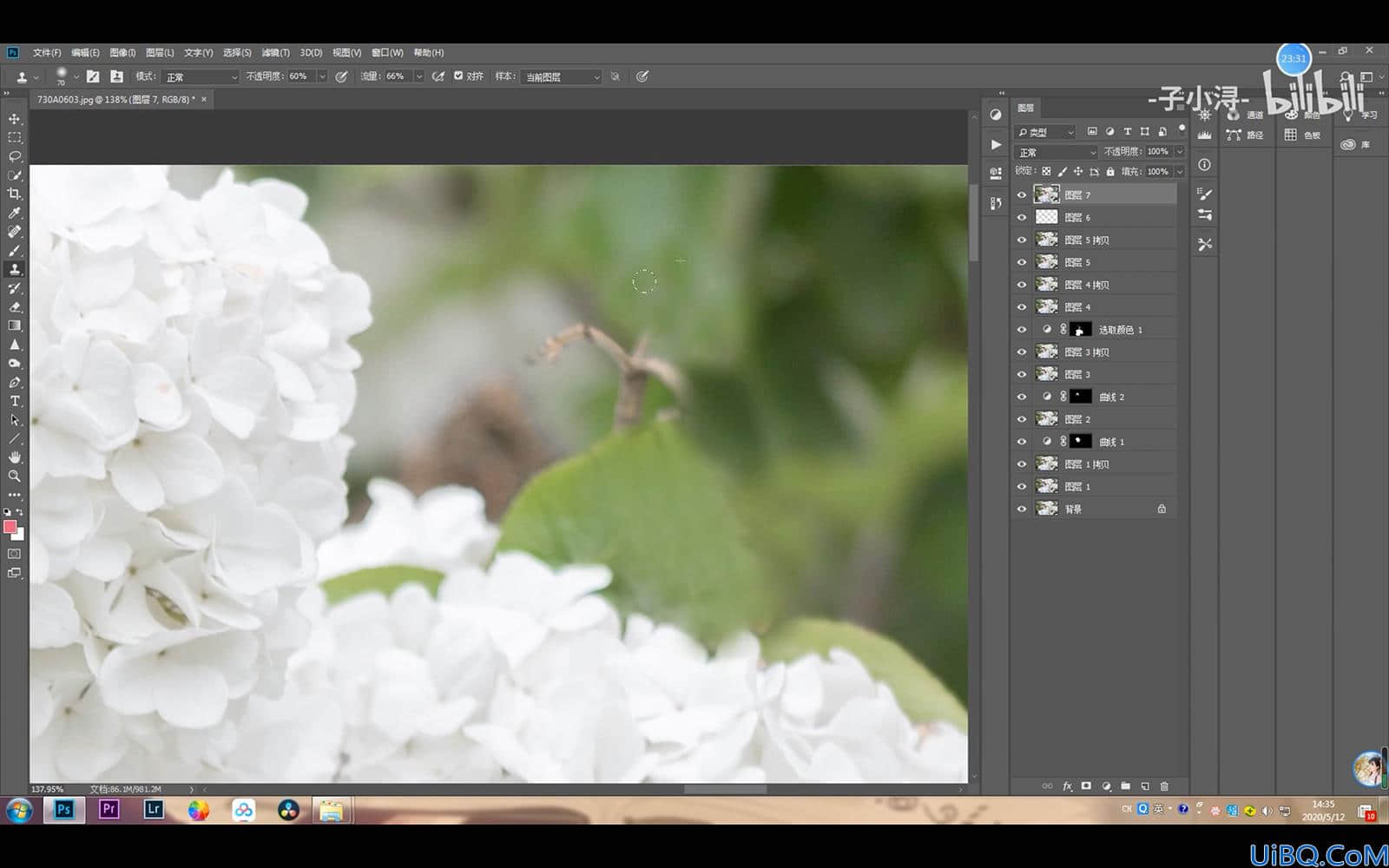Select the Eraser tool
This screenshot has width=1389, height=868.
pyautogui.click(x=15, y=307)
